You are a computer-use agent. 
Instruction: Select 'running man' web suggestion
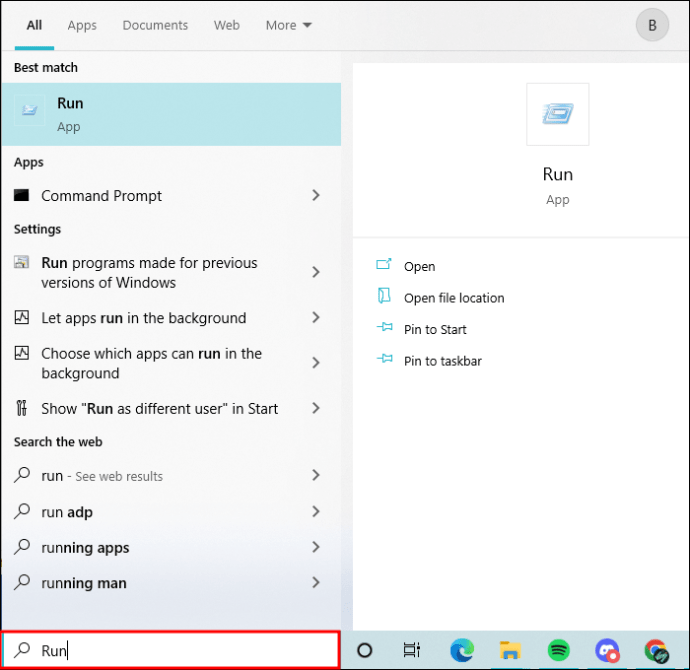[x=171, y=582]
